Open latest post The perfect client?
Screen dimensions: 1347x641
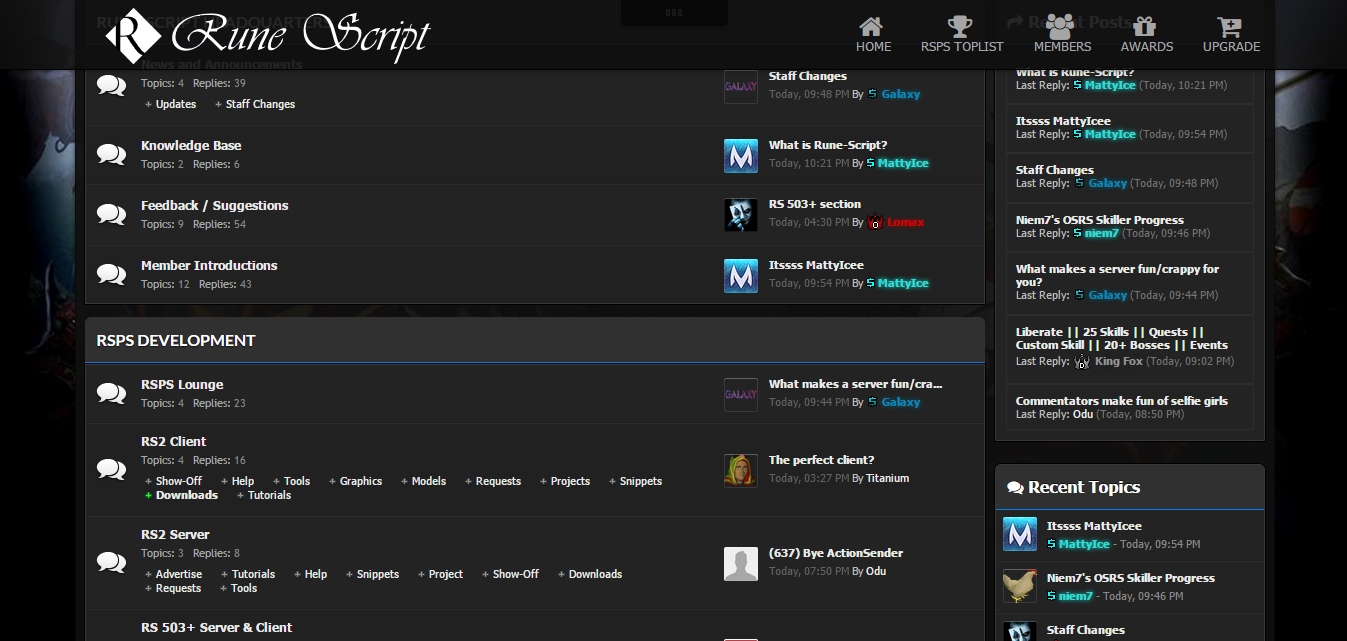coord(822,460)
